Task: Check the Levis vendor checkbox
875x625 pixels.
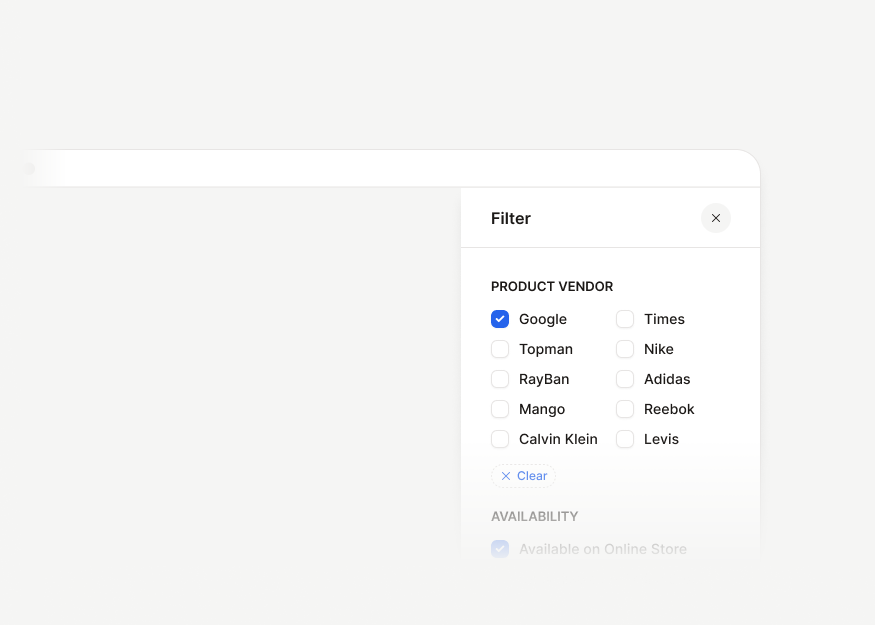Action: (625, 439)
